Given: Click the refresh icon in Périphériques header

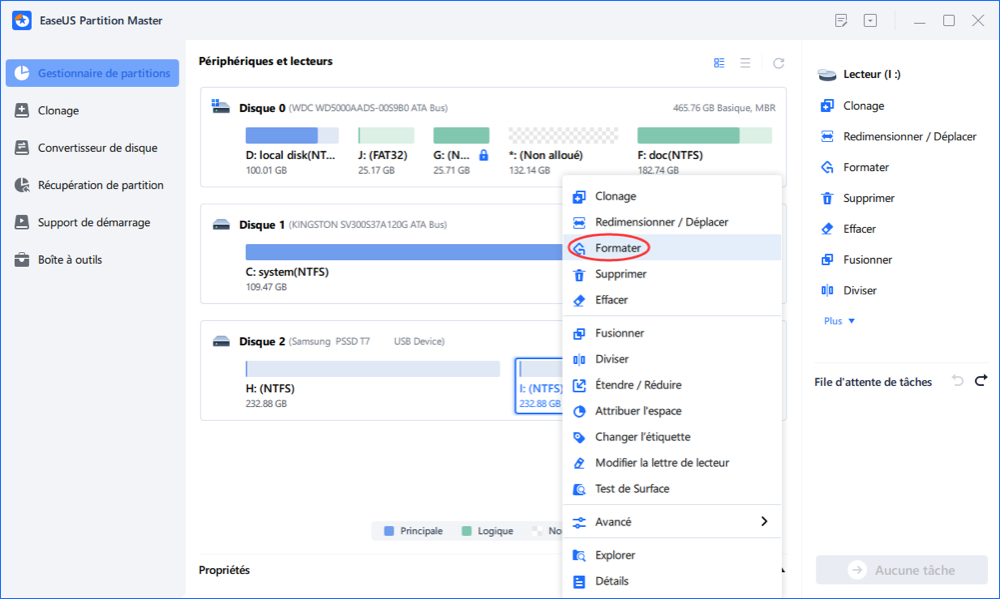Looking at the screenshot, I should point(779,63).
